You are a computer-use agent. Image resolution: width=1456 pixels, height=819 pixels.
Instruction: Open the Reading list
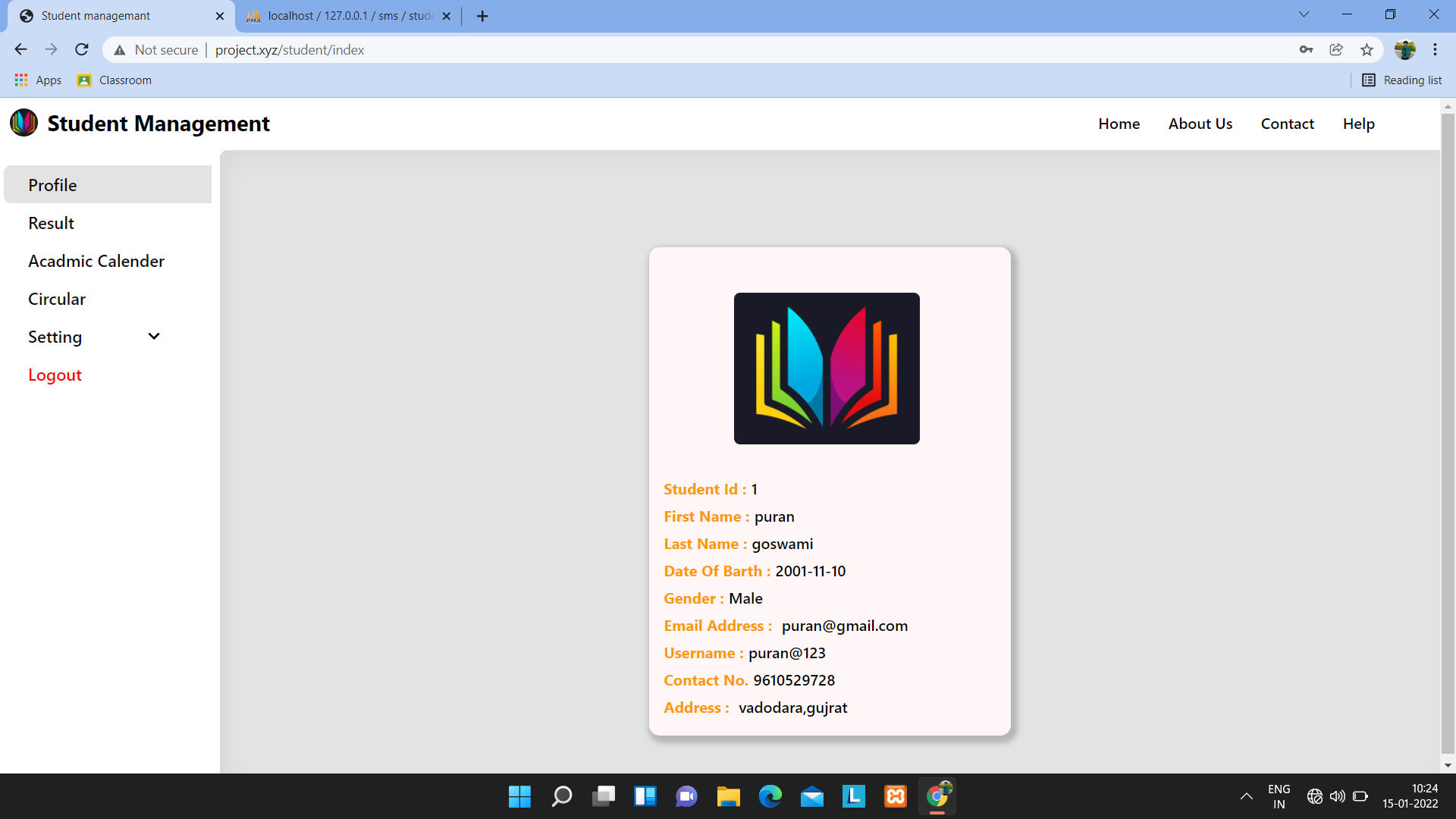[1401, 80]
